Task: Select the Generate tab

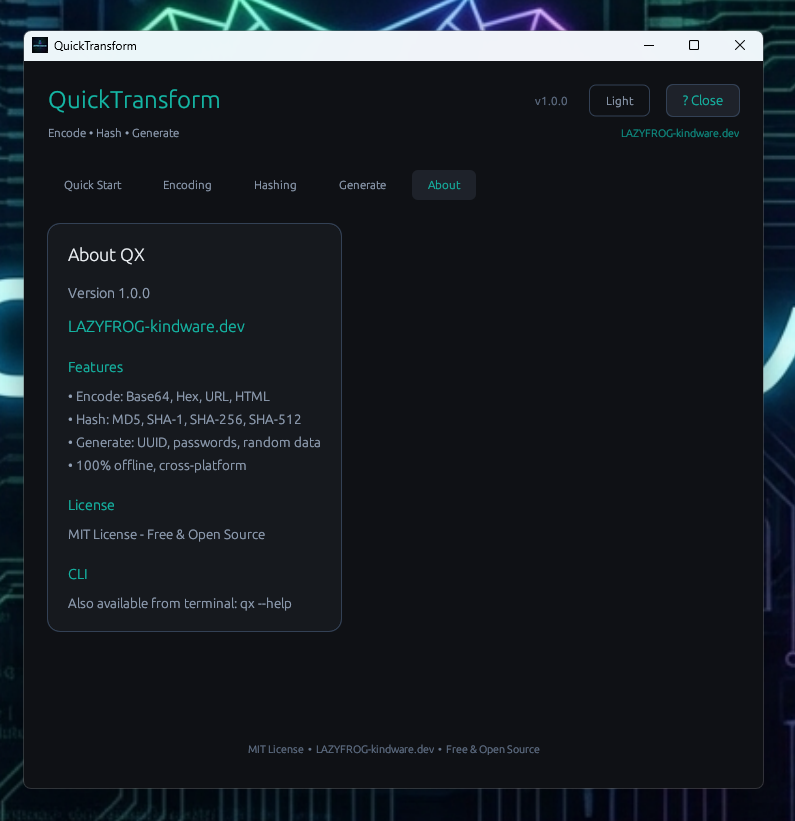Action: (x=362, y=185)
